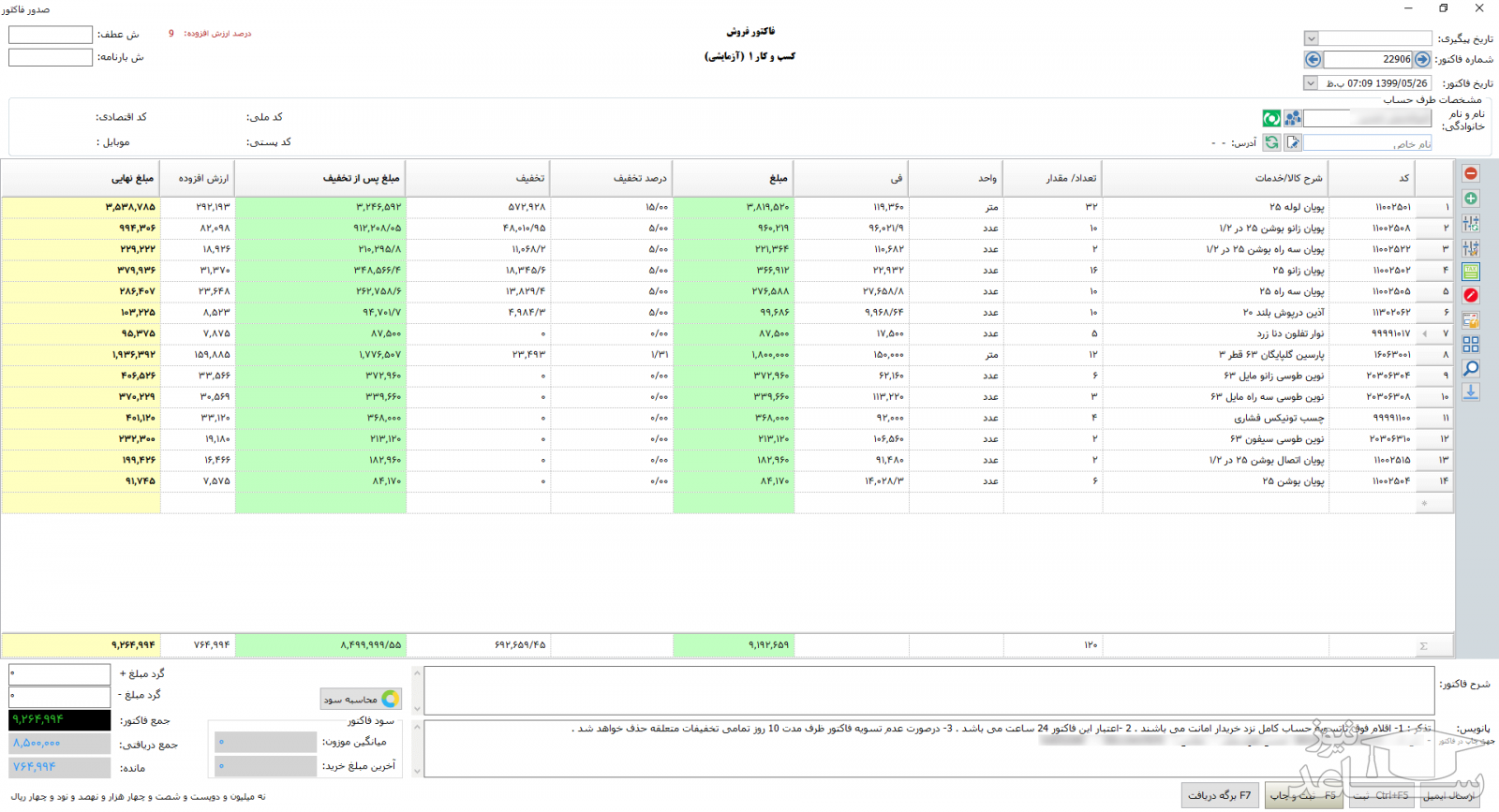Click the red remove-row icon in side toolbar

tap(1471, 173)
